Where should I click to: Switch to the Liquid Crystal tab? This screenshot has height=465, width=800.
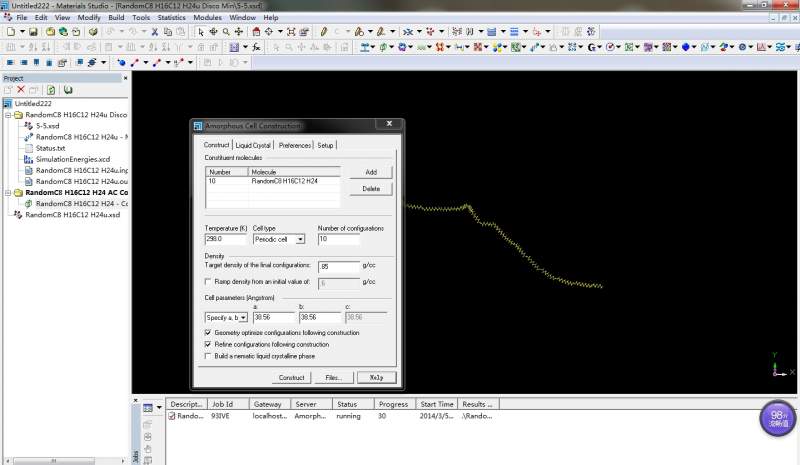point(254,145)
